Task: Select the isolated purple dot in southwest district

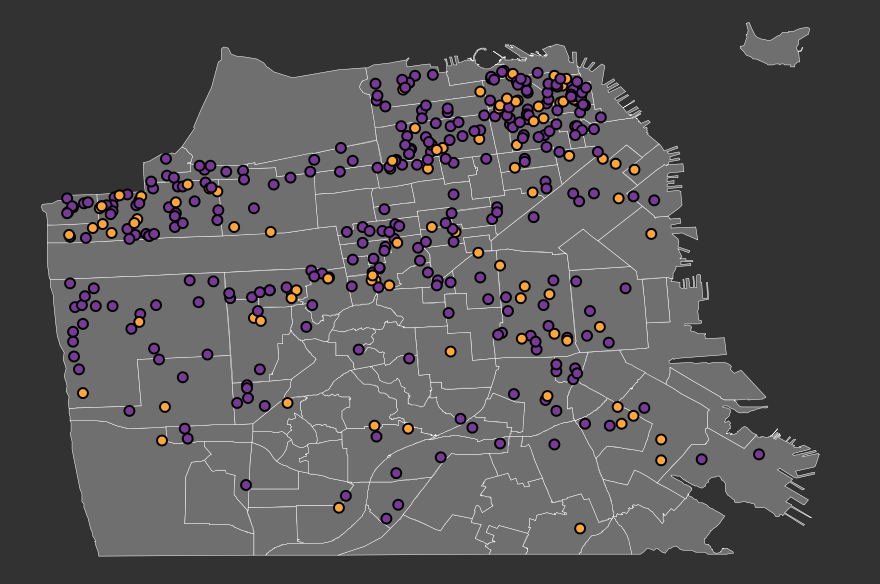Action: [x=246, y=485]
